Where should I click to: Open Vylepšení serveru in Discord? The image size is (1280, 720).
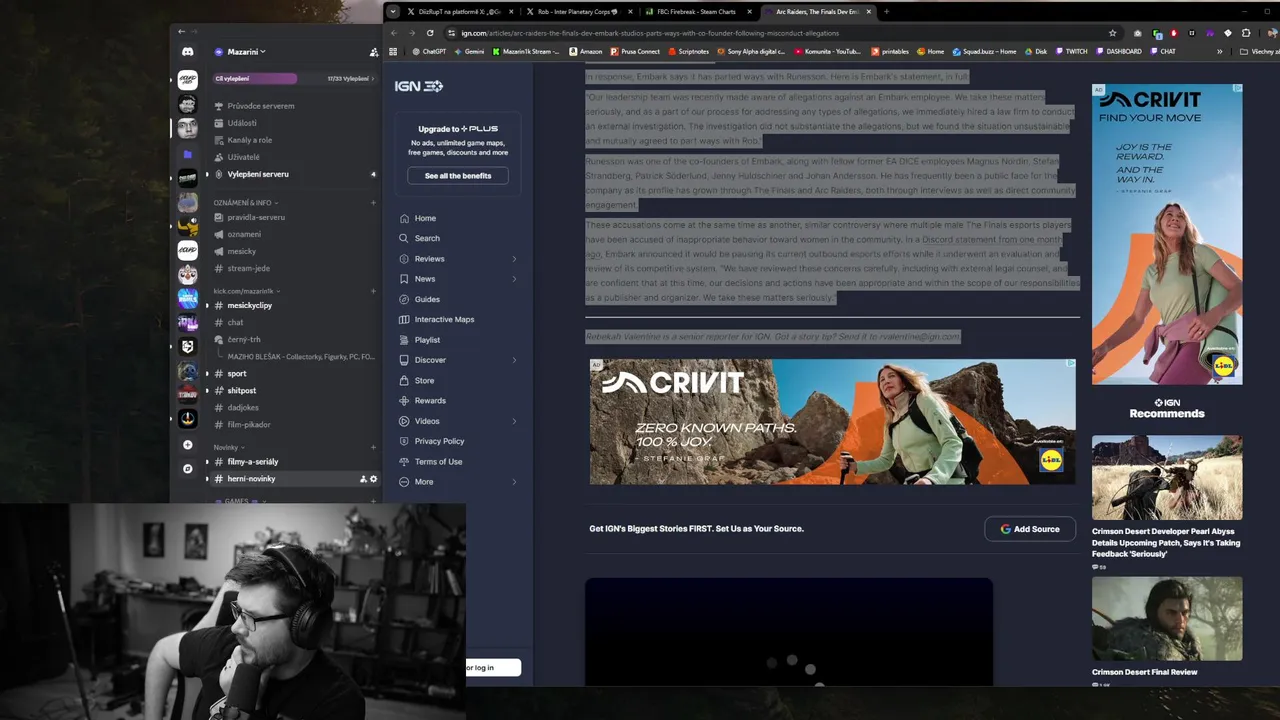(258, 174)
